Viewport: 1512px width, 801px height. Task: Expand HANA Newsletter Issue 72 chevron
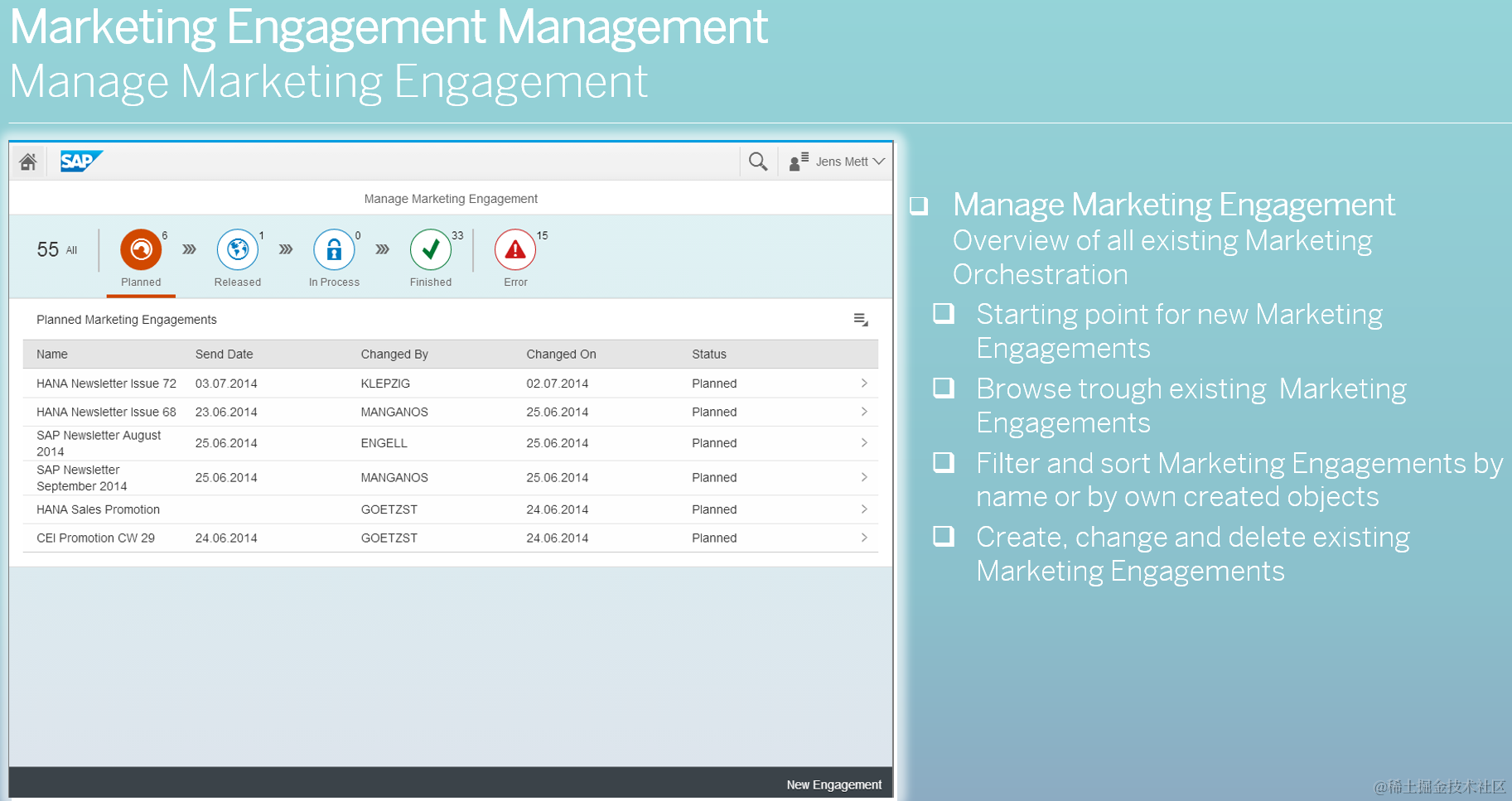[864, 384]
